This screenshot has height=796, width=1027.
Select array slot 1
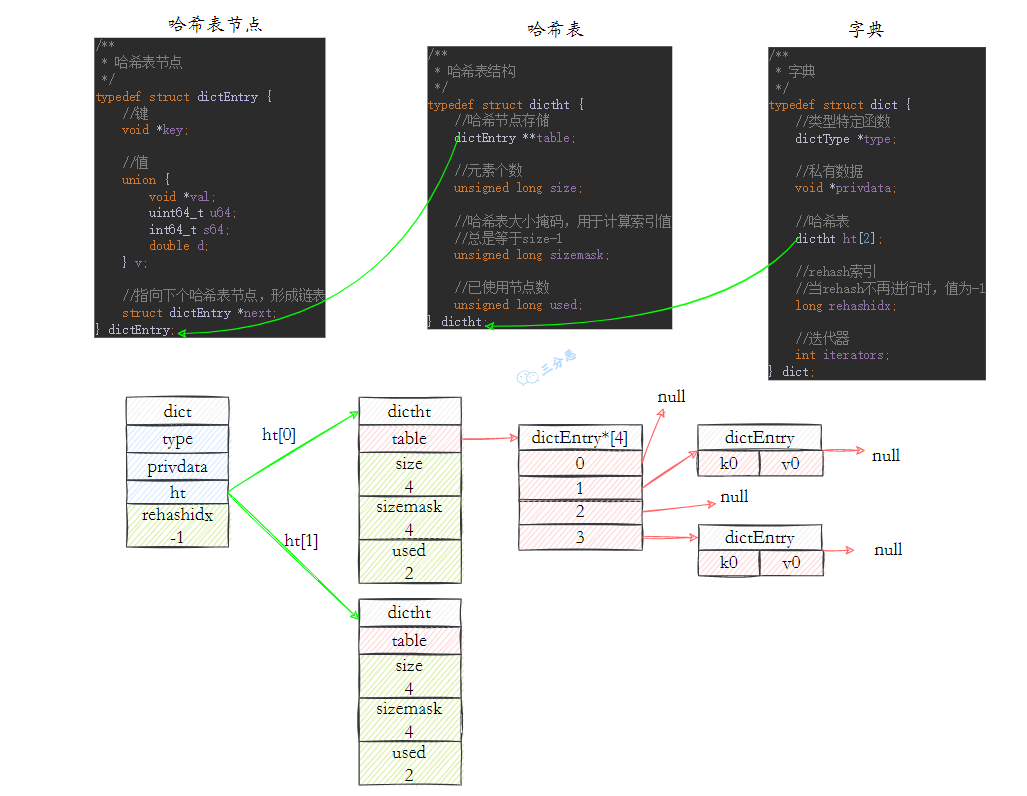coord(580,488)
